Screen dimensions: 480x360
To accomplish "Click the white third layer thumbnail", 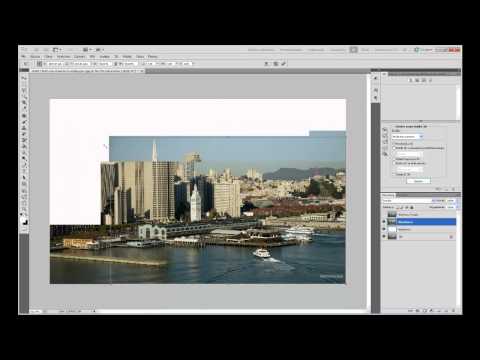I will [392, 229].
